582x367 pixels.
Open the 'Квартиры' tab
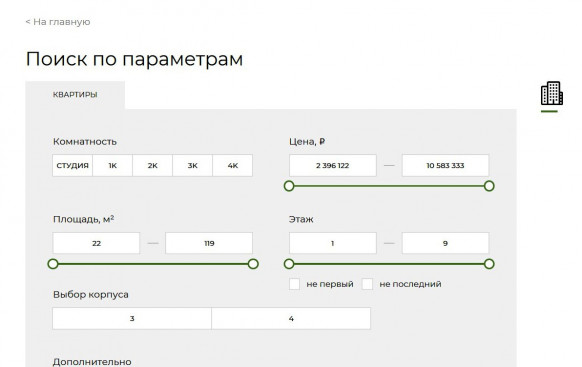tap(75, 95)
